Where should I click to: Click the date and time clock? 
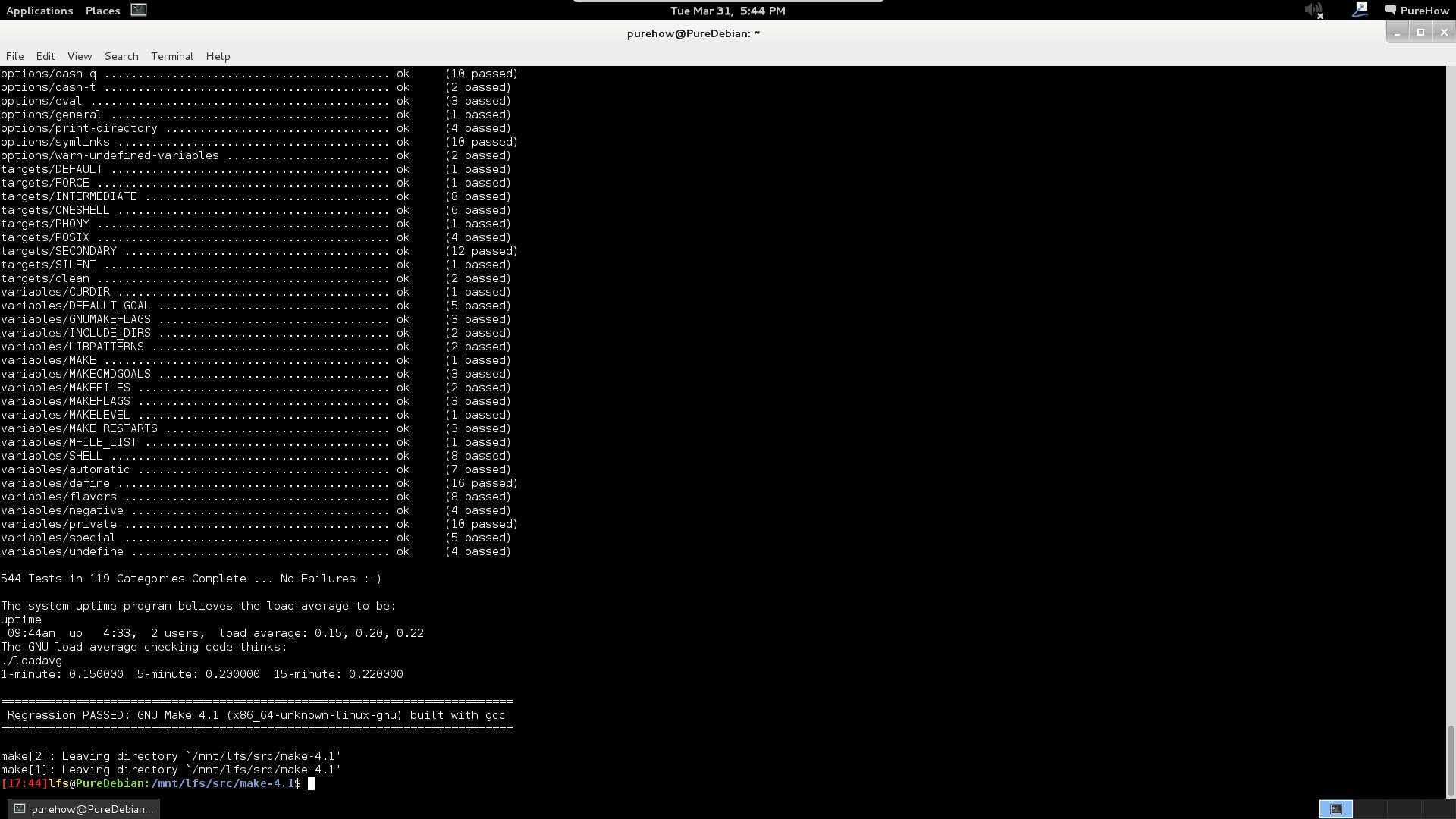pyautogui.click(x=727, y=11)
